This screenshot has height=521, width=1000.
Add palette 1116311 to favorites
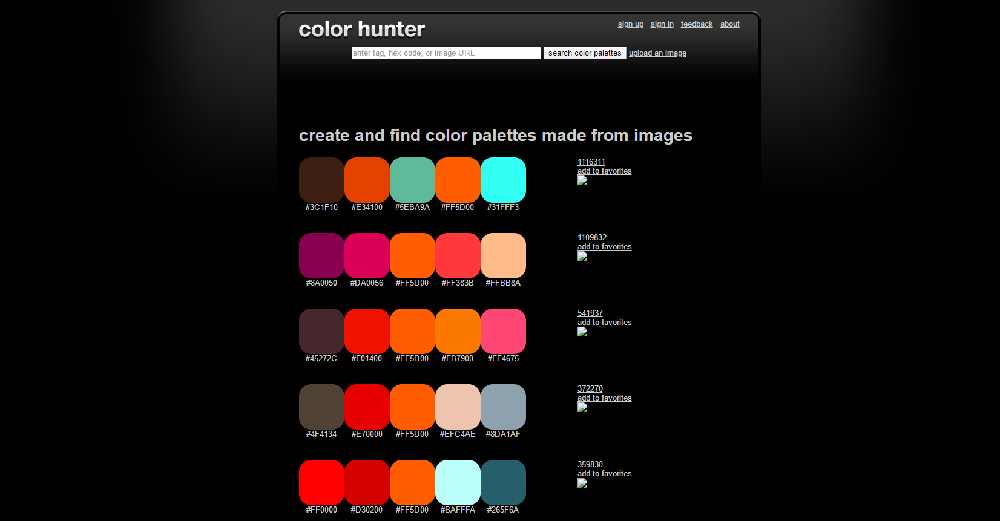(x=604, y=171)
